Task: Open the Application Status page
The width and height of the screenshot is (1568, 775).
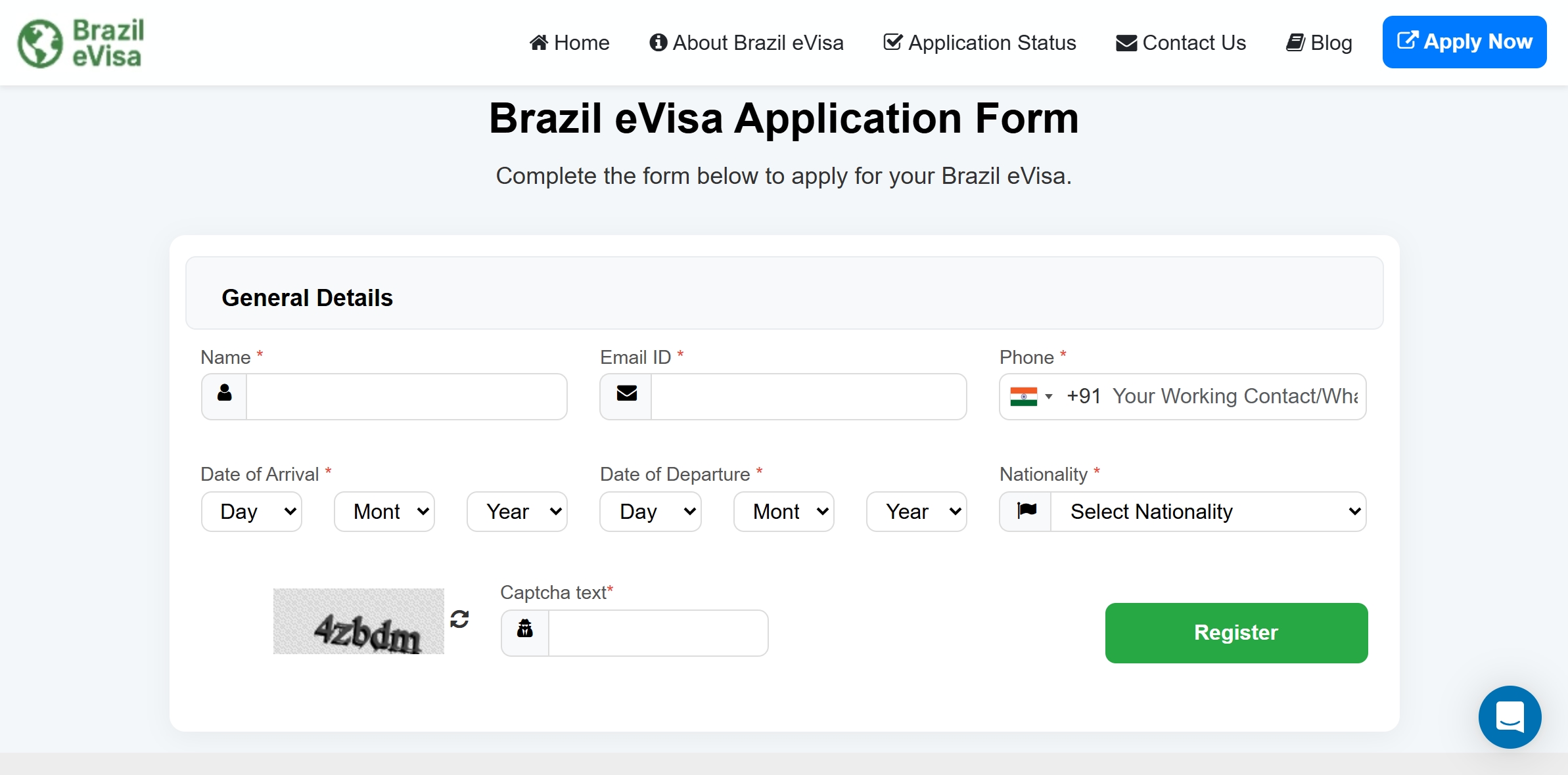Action: tap(980, 43)
